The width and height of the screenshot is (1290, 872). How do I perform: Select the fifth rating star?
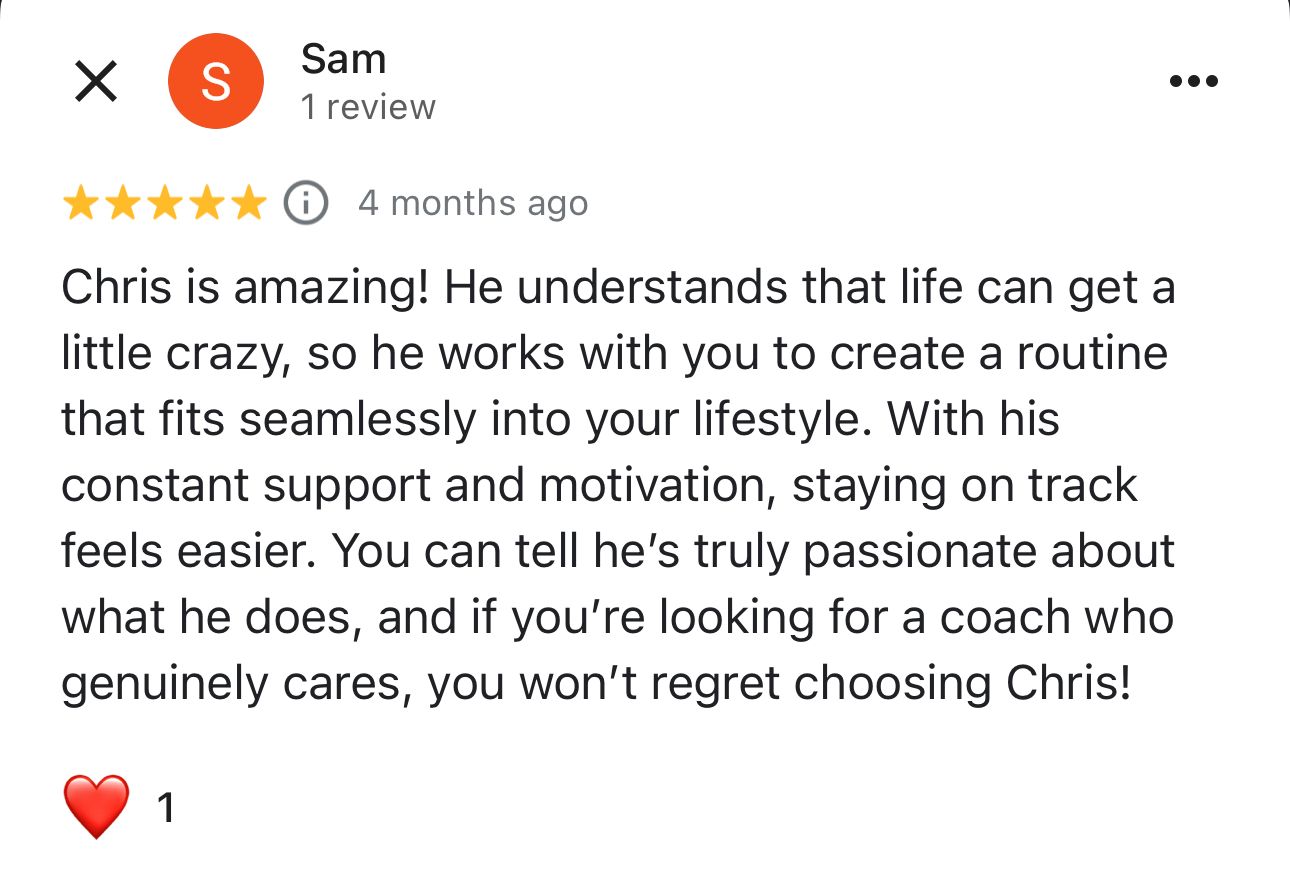point(246,204)
